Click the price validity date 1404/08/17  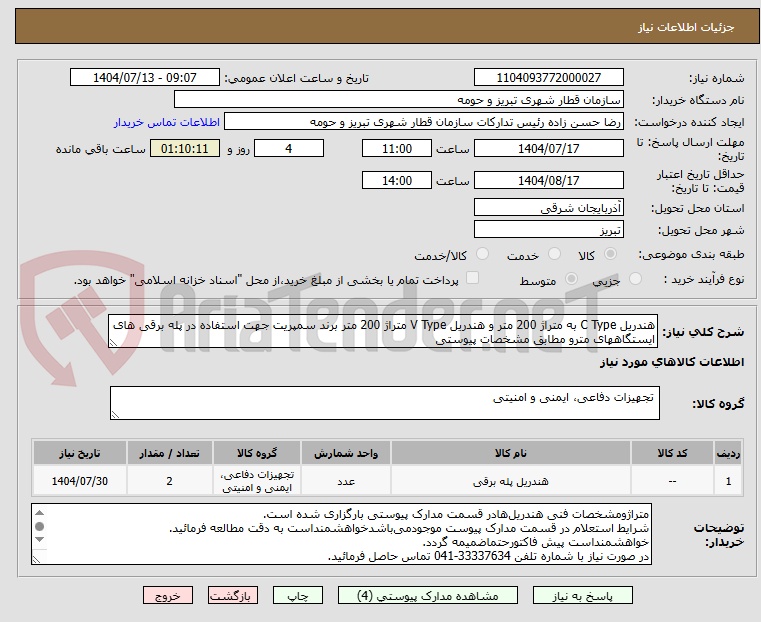[x=548, y=180]
